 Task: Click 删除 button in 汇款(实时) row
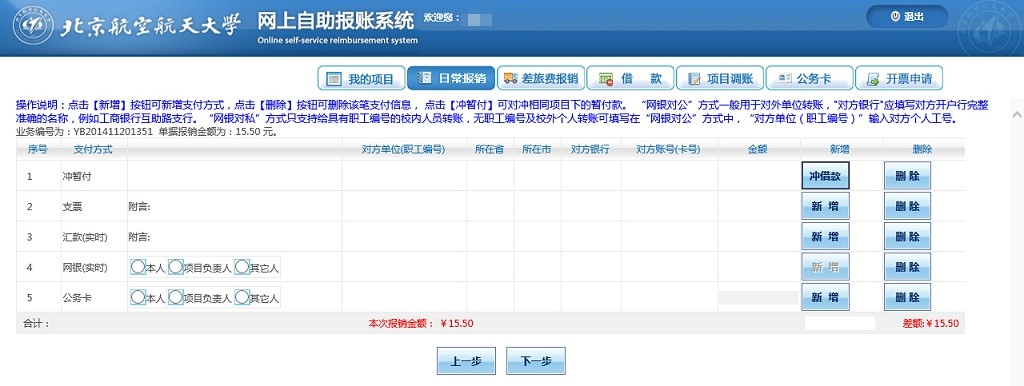coord(907,236)
